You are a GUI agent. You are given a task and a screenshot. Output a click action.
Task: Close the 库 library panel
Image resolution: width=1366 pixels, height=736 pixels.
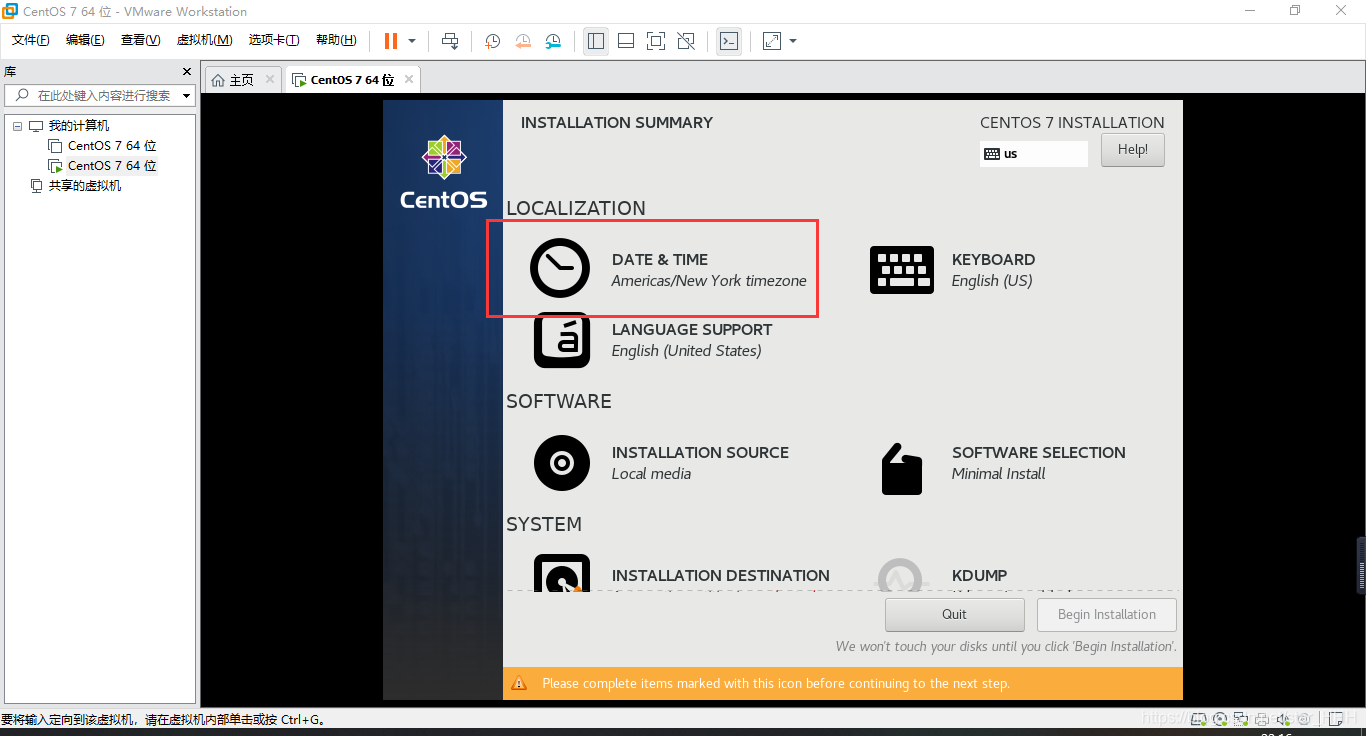tap(187, 72)
